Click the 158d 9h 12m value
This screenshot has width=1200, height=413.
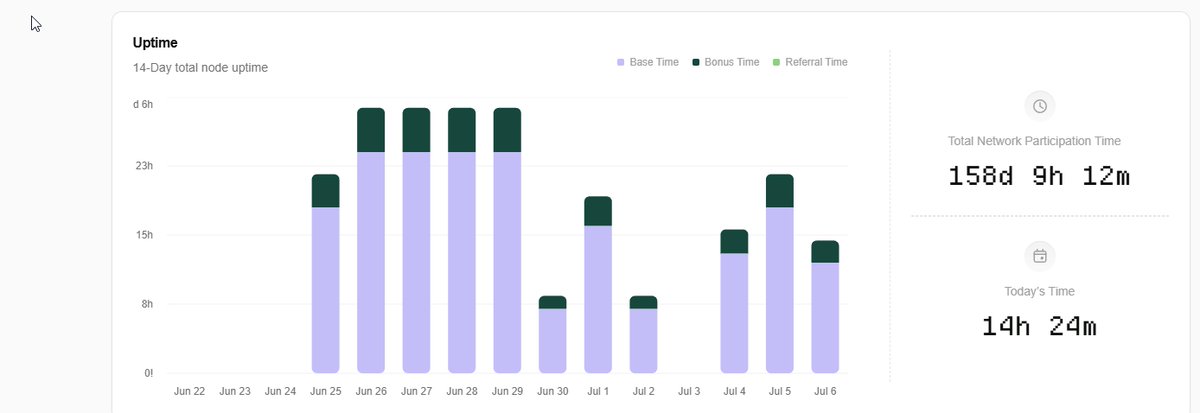[x=1039, y=177]
